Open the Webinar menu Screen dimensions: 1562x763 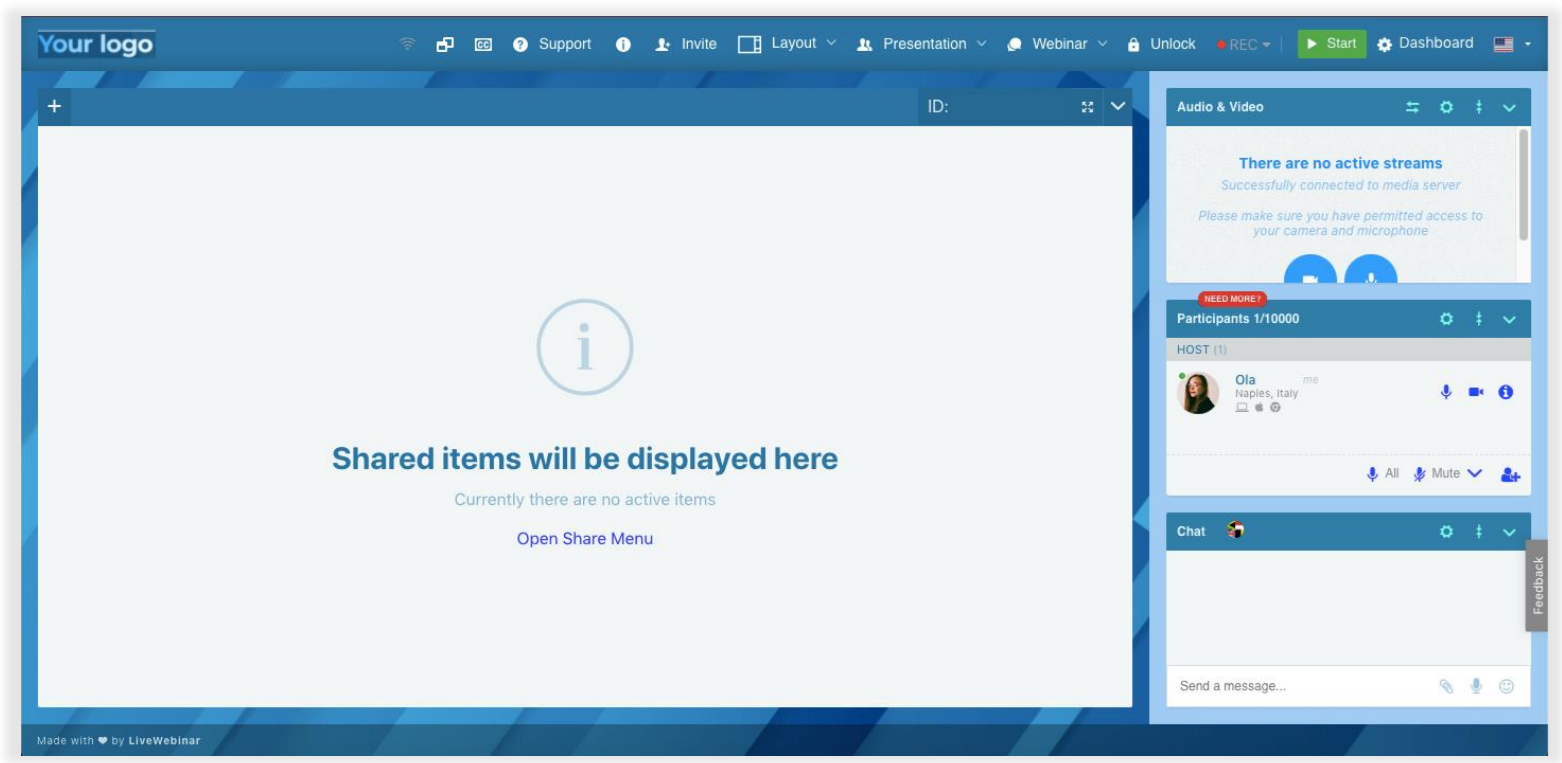tap(1056, 45)
